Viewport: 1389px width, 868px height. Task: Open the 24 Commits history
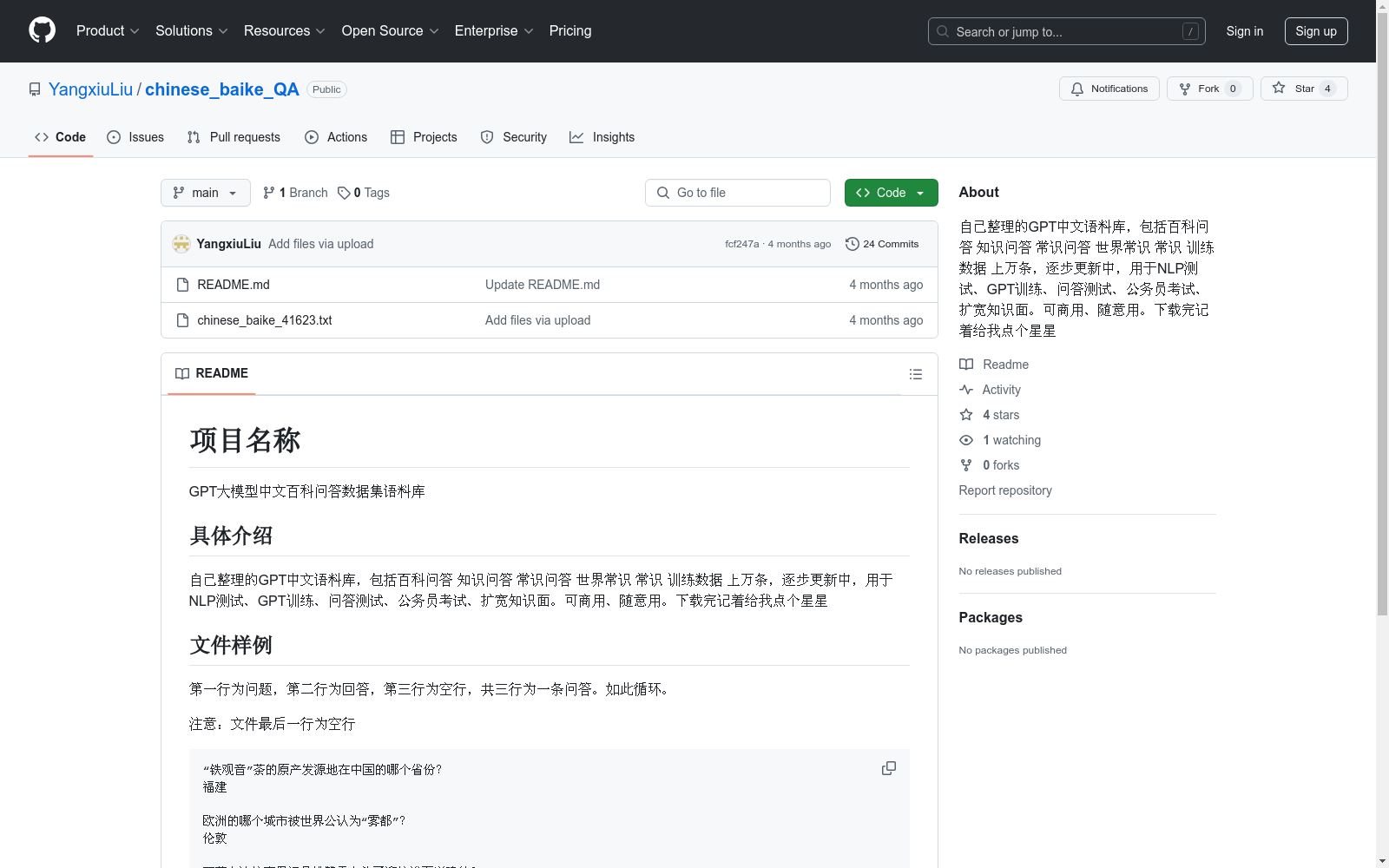tap(882, 244)
